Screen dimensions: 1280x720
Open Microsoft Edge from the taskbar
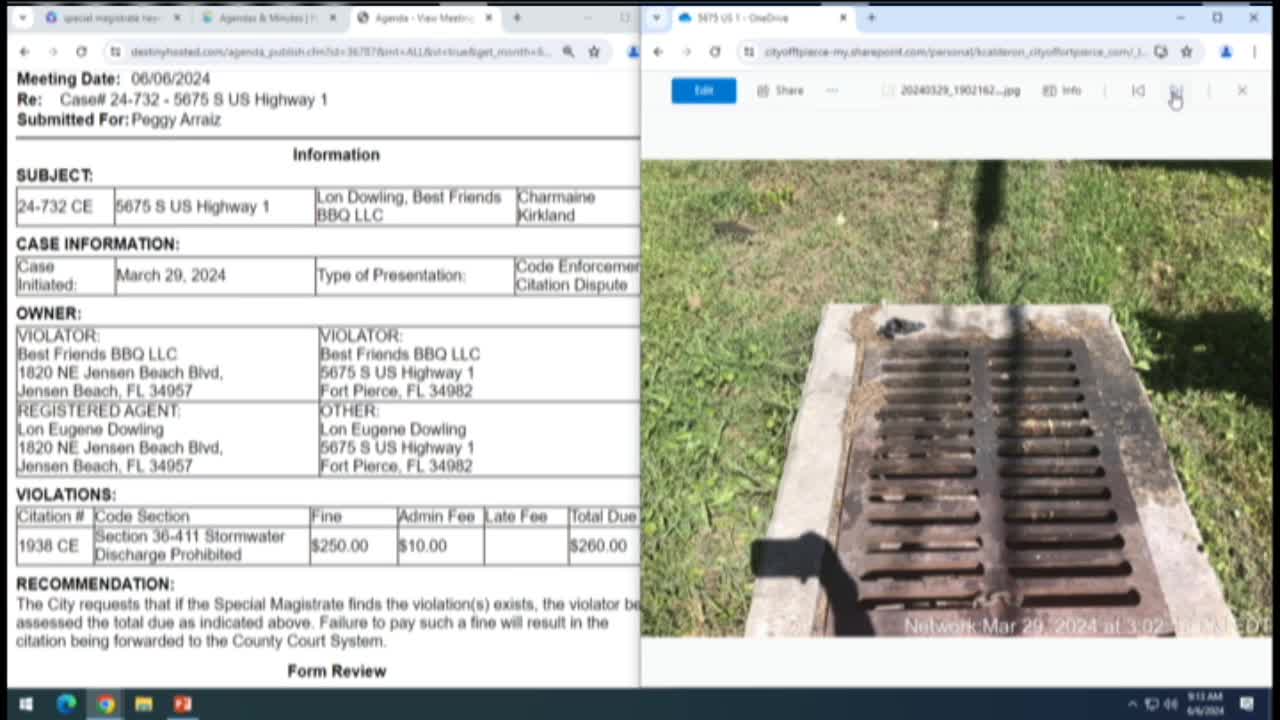coord(66,705)
